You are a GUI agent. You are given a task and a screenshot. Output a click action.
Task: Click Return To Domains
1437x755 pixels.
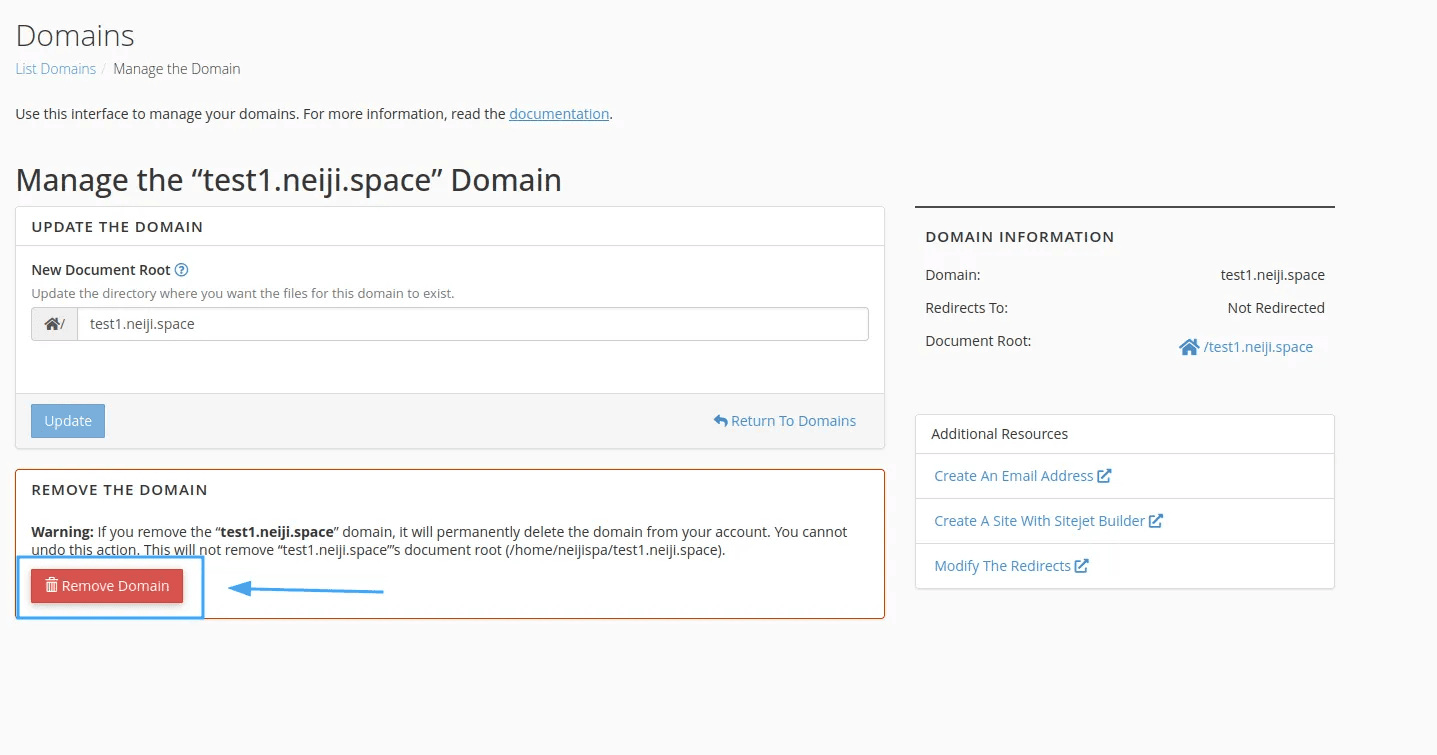(793, 420)
